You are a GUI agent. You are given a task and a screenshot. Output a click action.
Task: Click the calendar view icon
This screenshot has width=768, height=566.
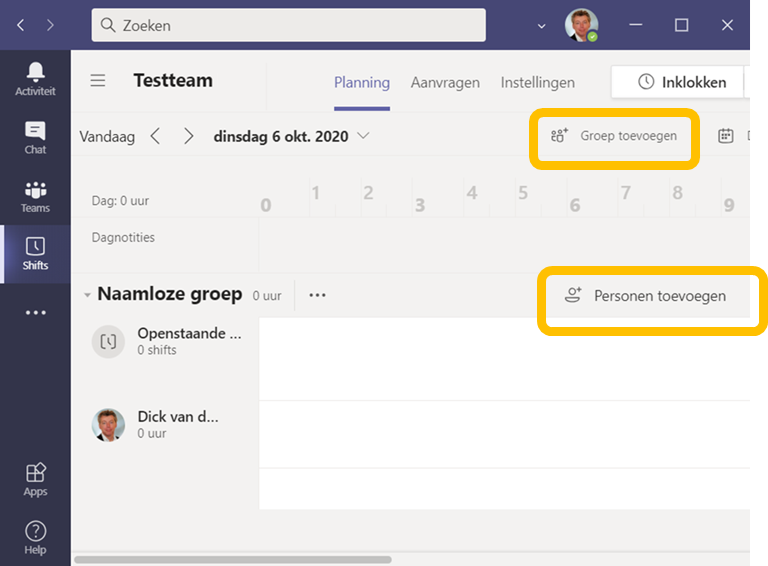tap(725, 136)
